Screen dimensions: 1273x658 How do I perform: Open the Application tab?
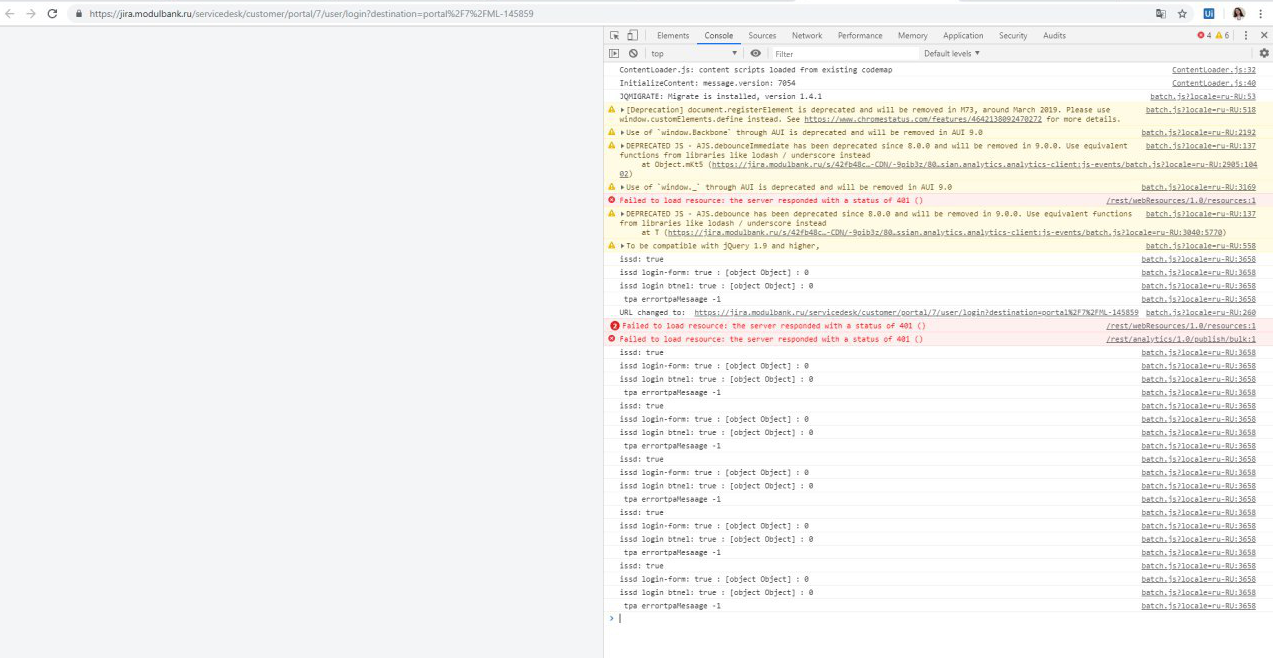[963, 35]
